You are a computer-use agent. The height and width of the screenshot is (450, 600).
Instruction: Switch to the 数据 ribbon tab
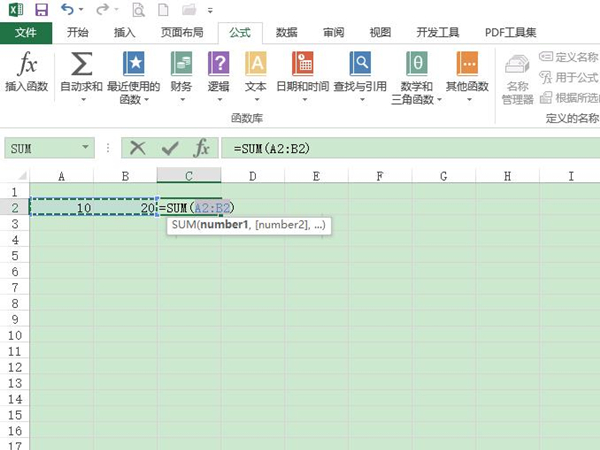click(287, 32)
